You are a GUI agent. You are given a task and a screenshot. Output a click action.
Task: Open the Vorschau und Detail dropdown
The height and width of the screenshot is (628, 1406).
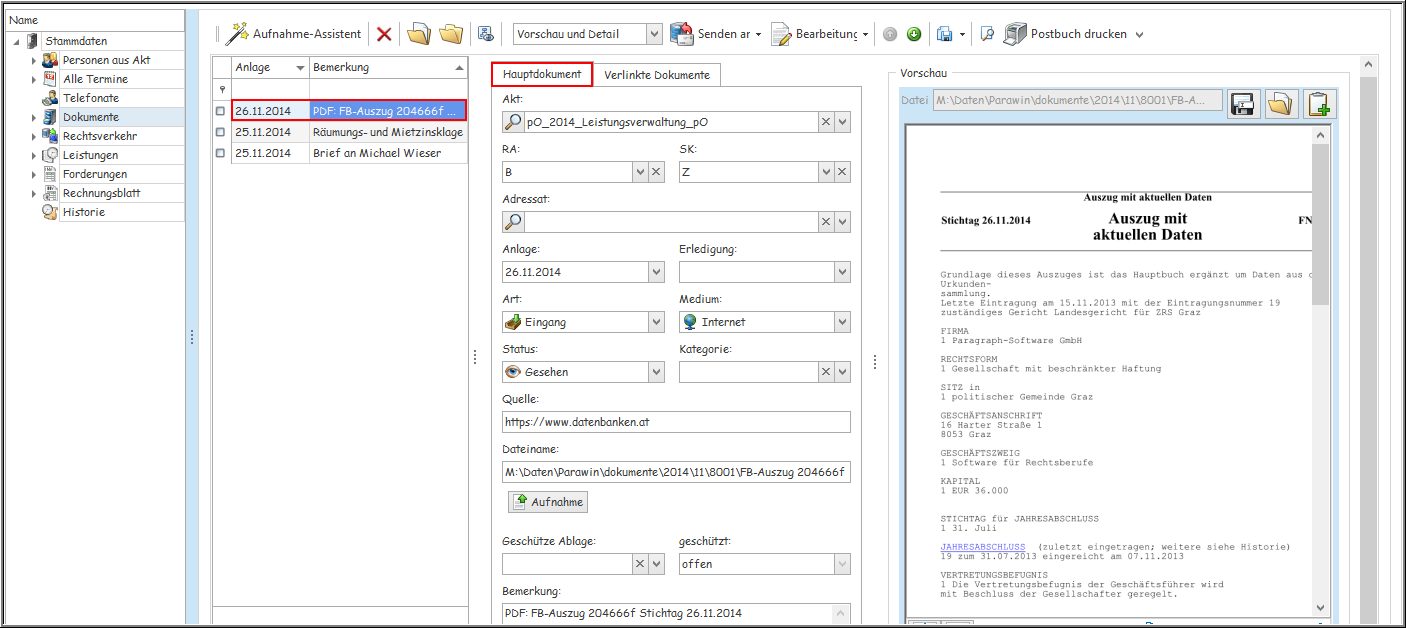point(654,34)
